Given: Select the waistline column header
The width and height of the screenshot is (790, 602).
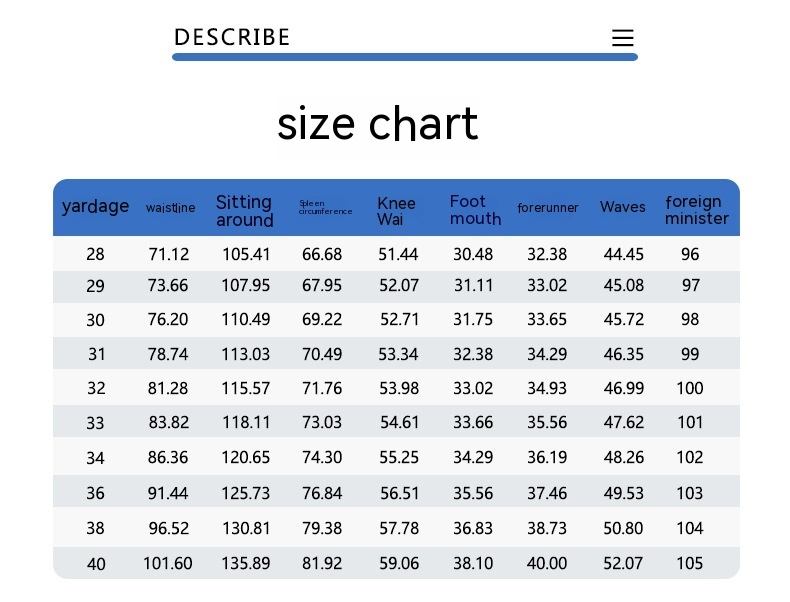Looking at the screenshot, I should pos(170,208).
